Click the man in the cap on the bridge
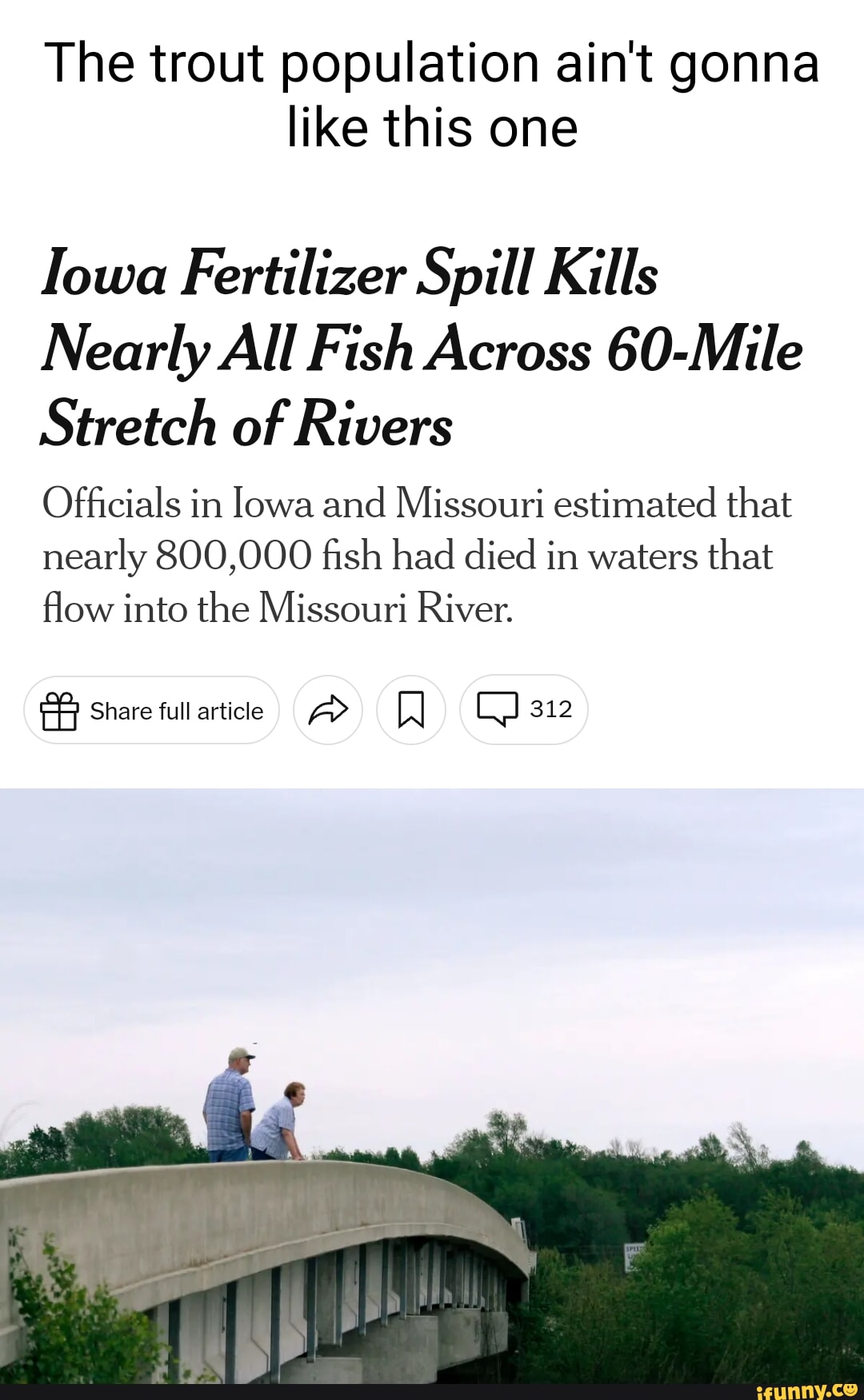Screen dimensions: 864x1400 (230, 1104)
